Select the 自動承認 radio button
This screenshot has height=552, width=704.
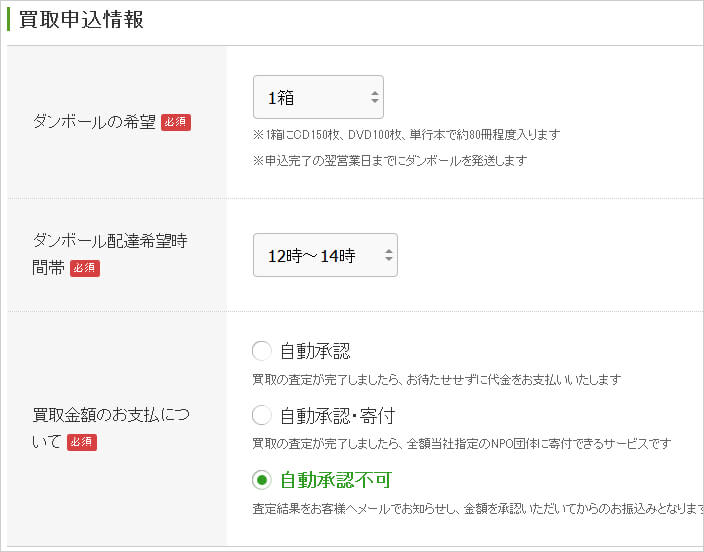point(262,351)
